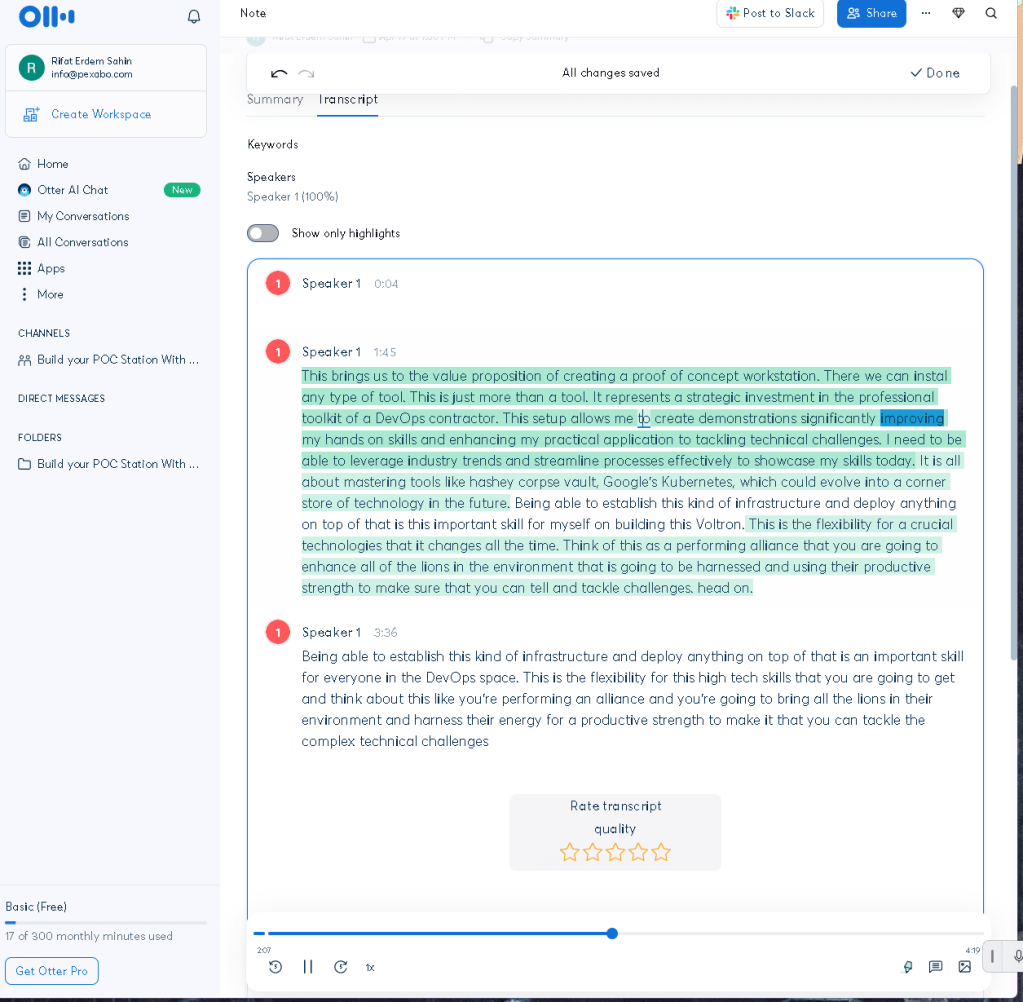Rate transcript with second star
This screenshot has width=1023, height=1002.
[592, 852]
